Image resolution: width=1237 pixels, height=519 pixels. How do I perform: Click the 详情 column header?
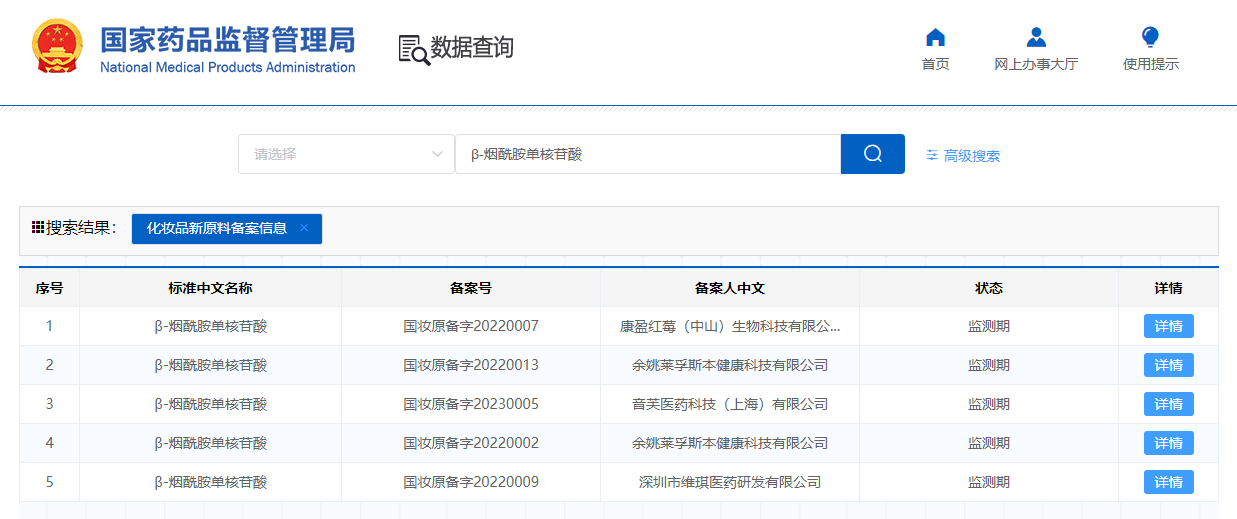(1168, 288)
